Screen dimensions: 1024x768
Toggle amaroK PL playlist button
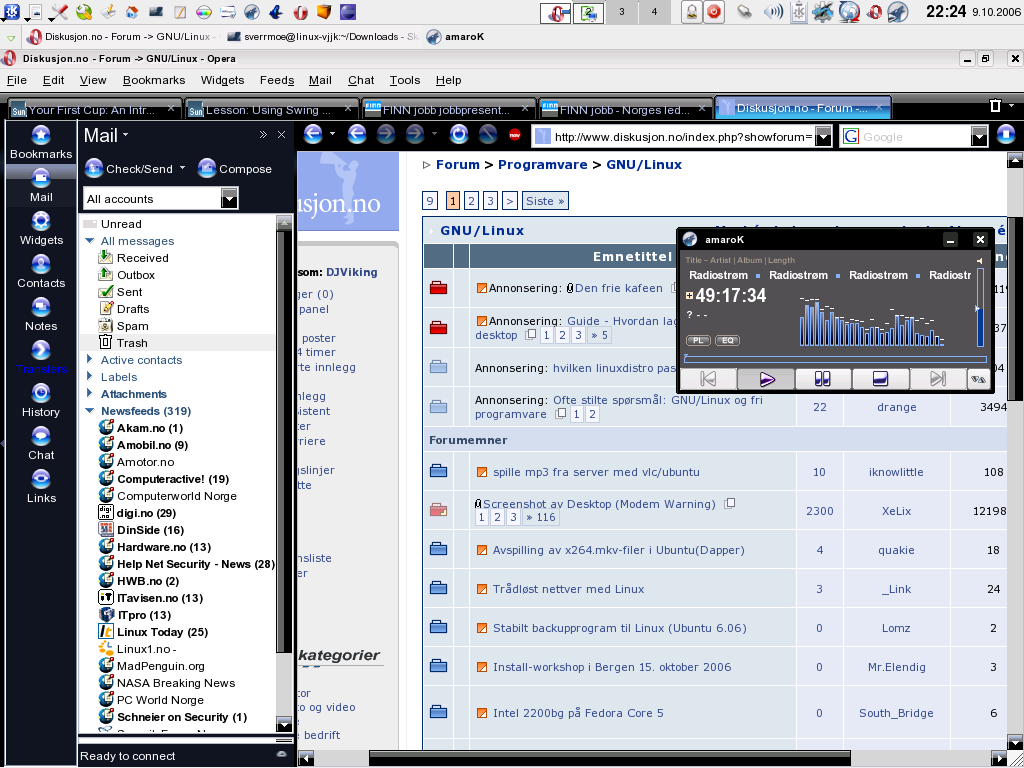698,340
